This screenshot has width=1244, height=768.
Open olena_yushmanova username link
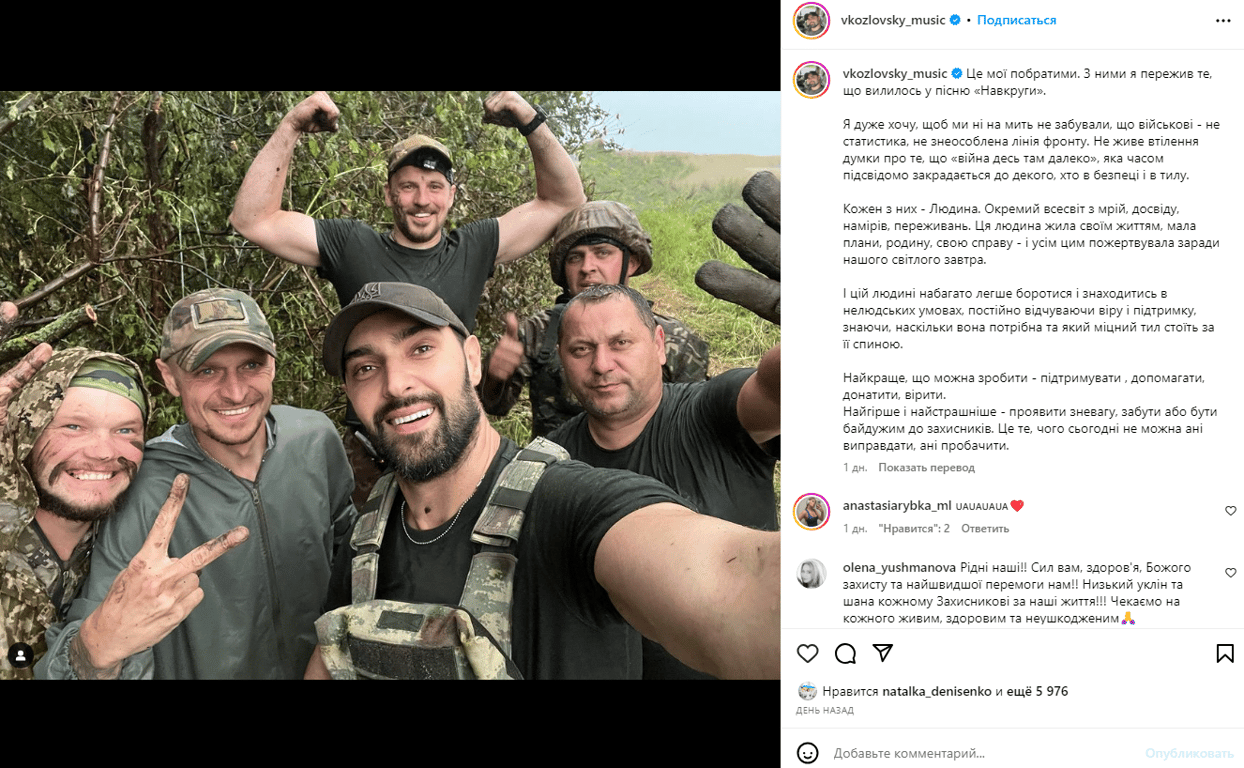(900, 565)
